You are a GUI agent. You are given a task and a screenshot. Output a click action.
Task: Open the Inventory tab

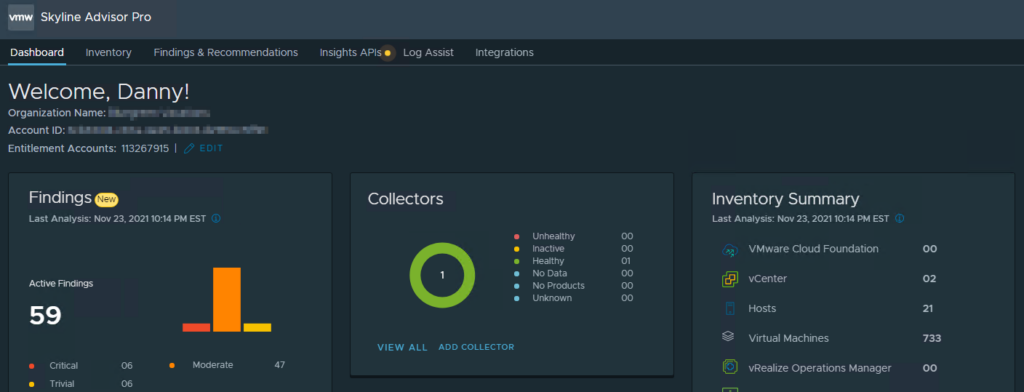[108, 52]
